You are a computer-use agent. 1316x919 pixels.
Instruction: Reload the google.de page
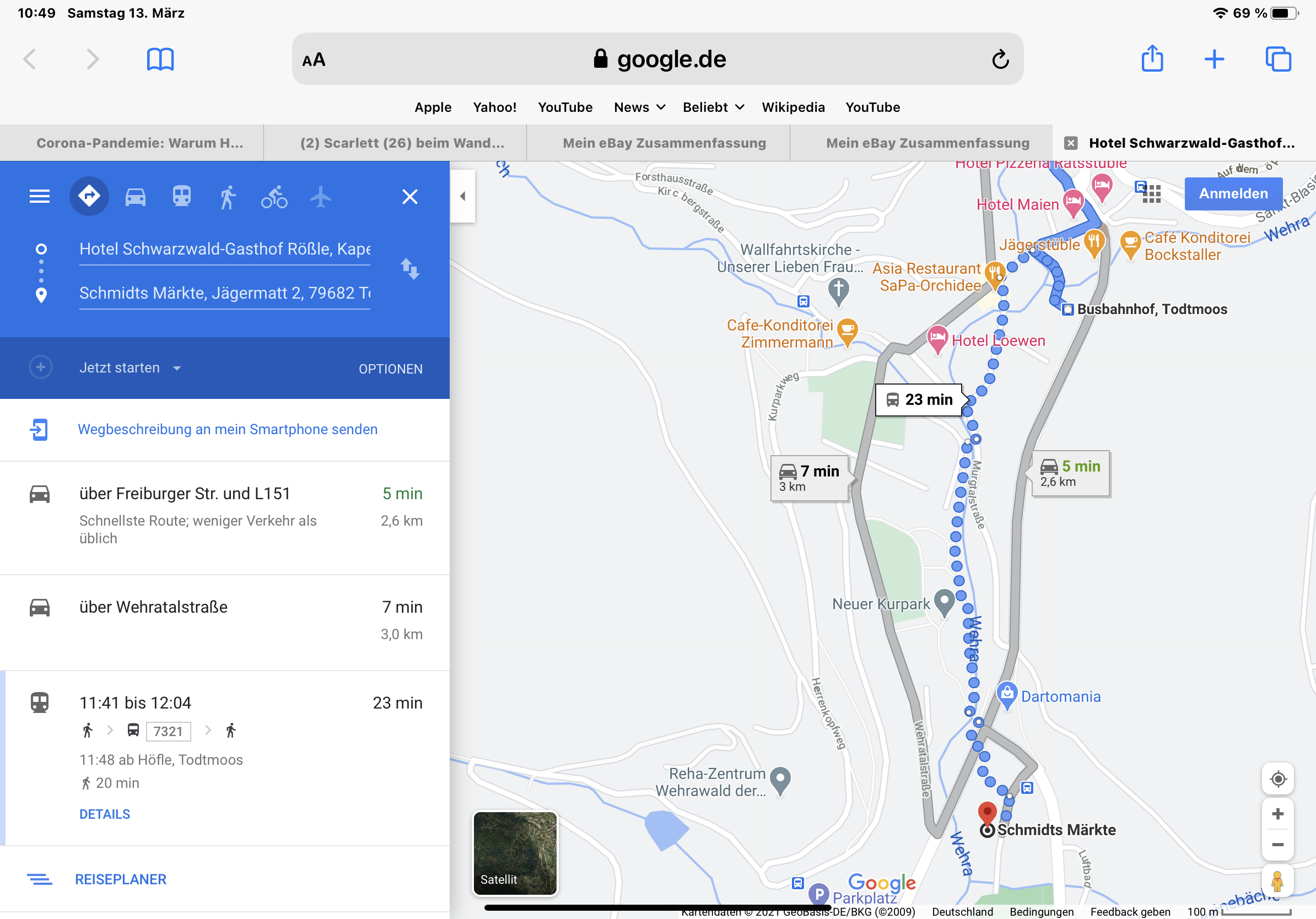[x=1001, y=59]
